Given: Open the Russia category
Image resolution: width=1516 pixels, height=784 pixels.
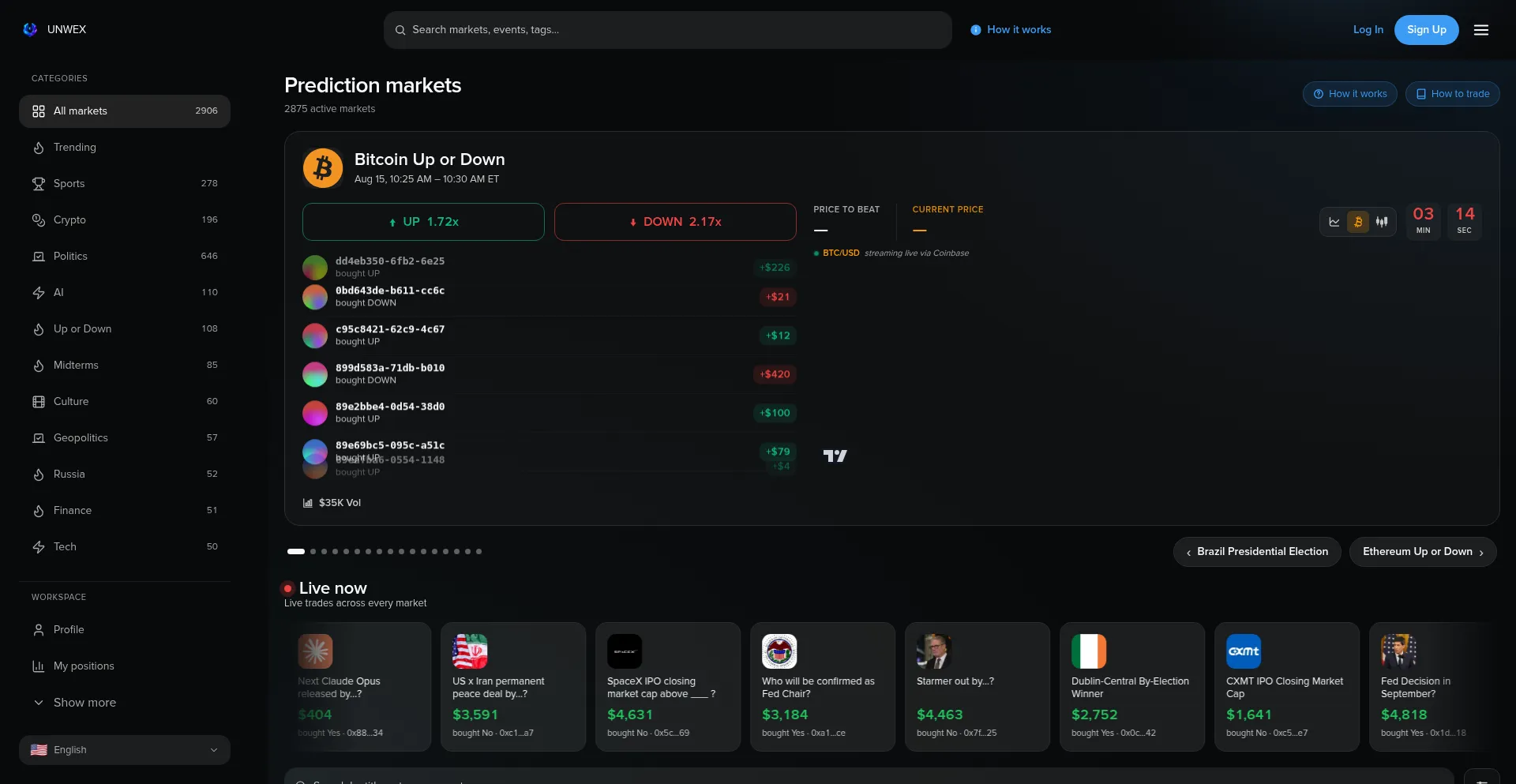Looking at the screenshot, I should pyautogui.click(x=125, y=475).
